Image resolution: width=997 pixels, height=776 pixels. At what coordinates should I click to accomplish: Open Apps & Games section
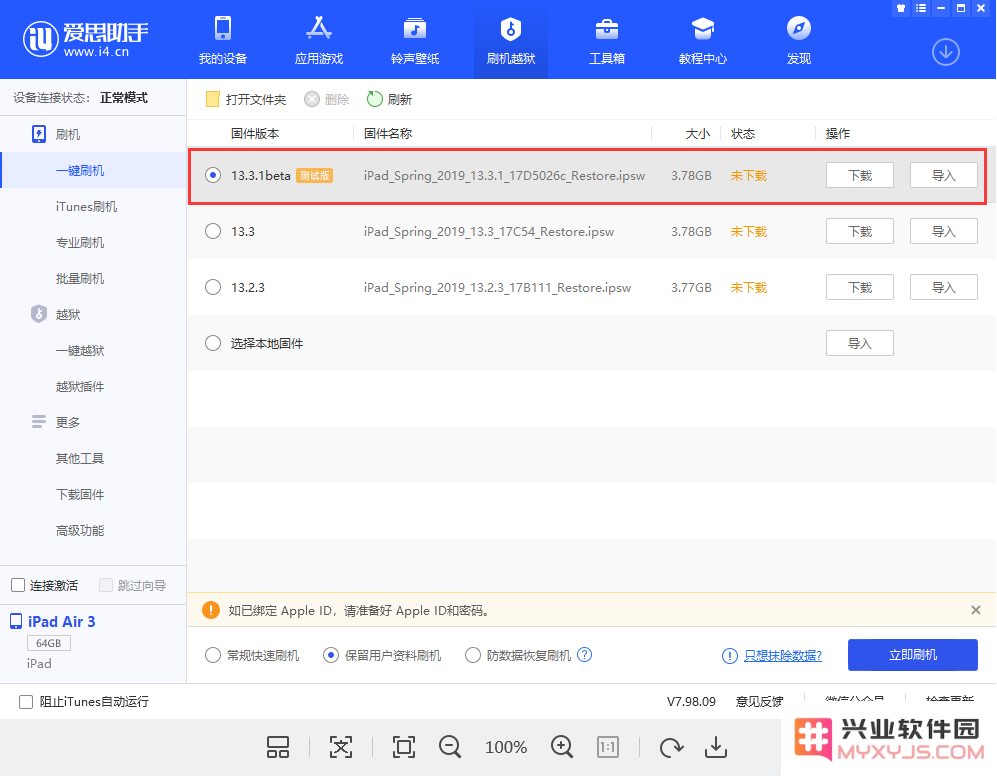pos(319,41)
